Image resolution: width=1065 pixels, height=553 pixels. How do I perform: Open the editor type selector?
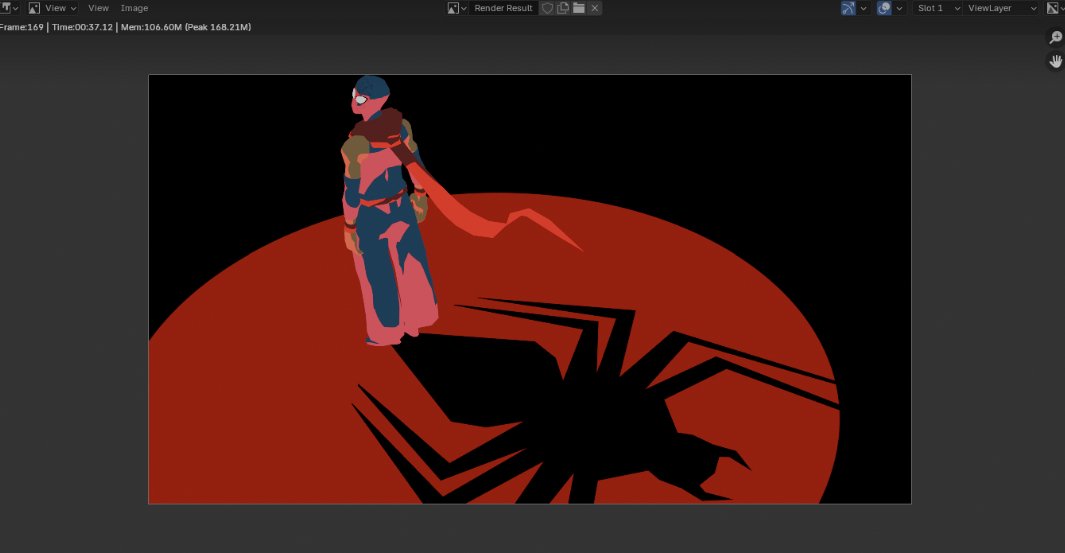click(9, 8)
